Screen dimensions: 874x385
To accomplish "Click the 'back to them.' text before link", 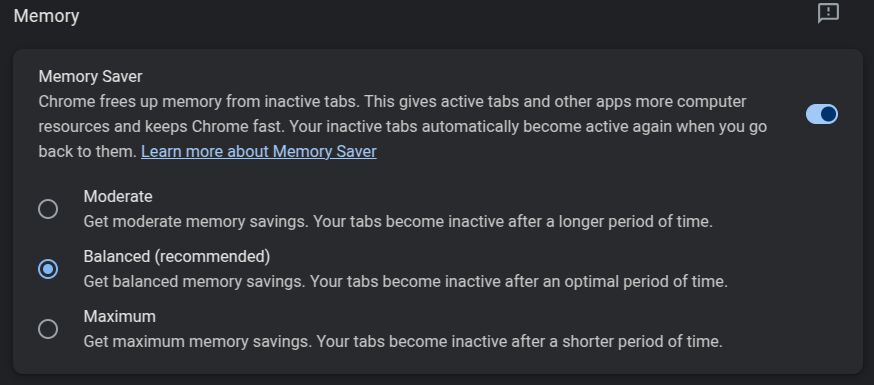I will tap(88, 151).
